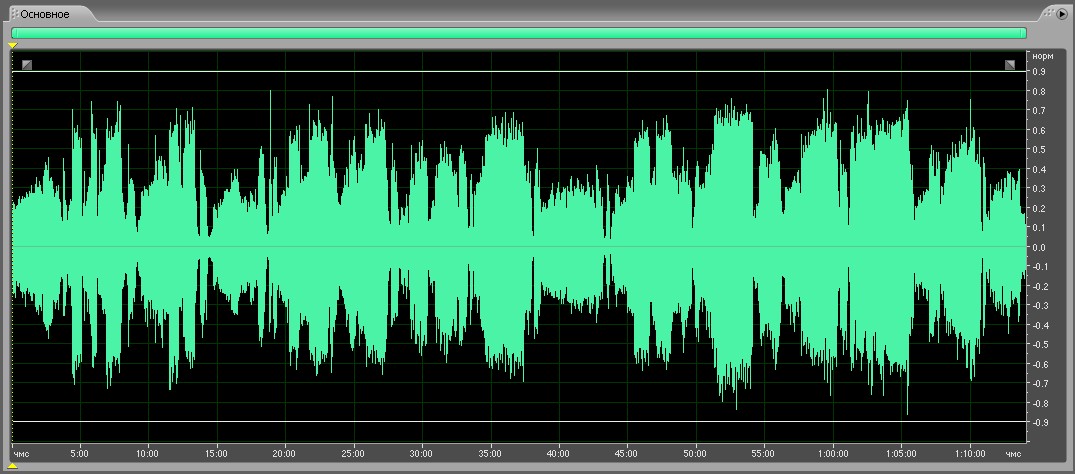1075x474 pixels.
Task: Click 35:00 on the time ruler
Action: point(491,452)
